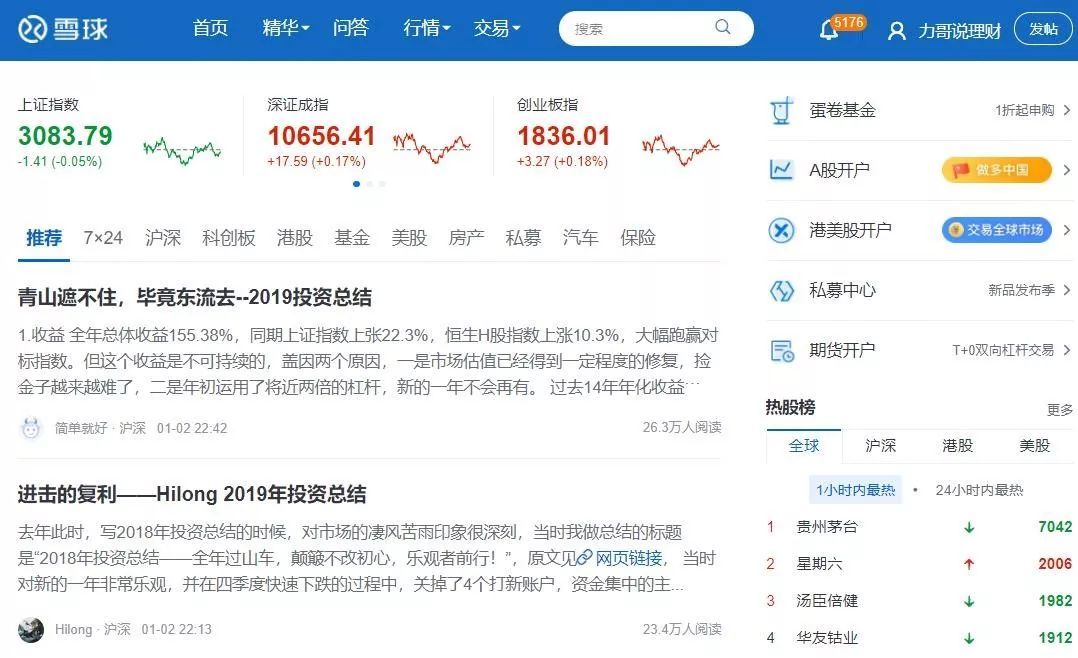This screenshot has height=658, width=1078.
Task: Open the 交易 dropdown menu
Action: (497, 29)
